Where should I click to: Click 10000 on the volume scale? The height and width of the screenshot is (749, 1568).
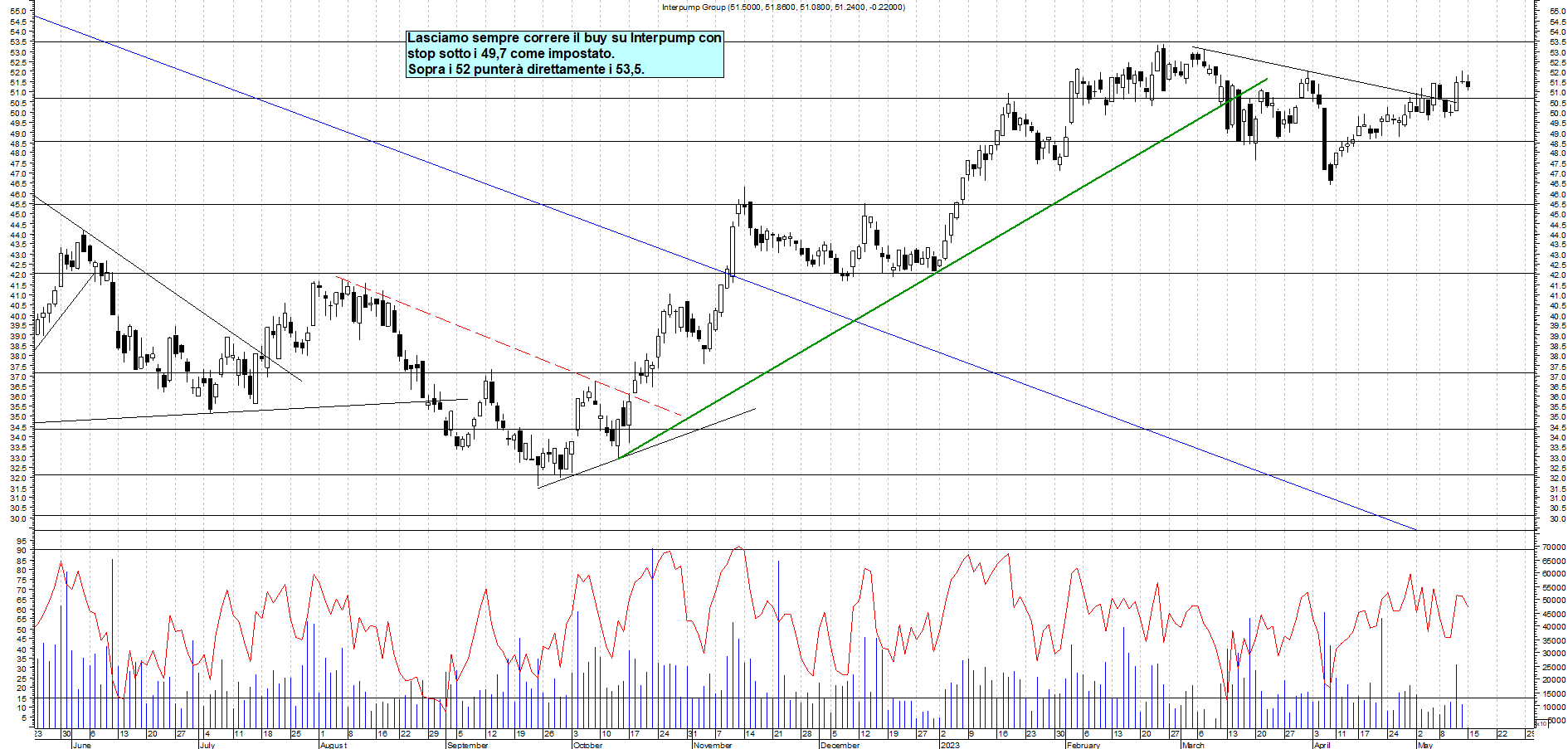click(x=1554, y=707)
